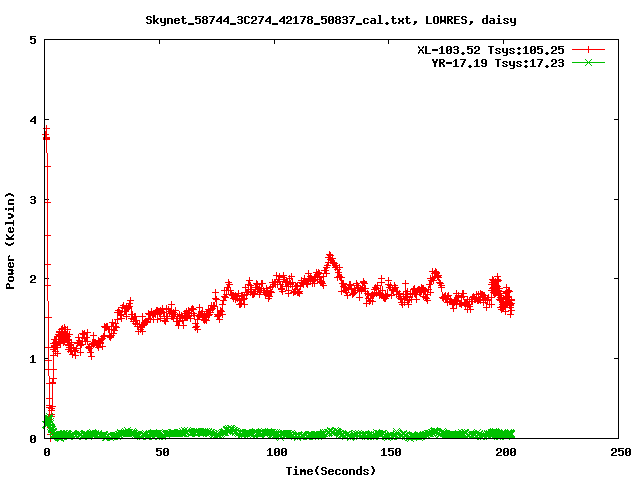Click the x-axis tick label 50
The image size is (640, 480).
click(x=162, y=452)
